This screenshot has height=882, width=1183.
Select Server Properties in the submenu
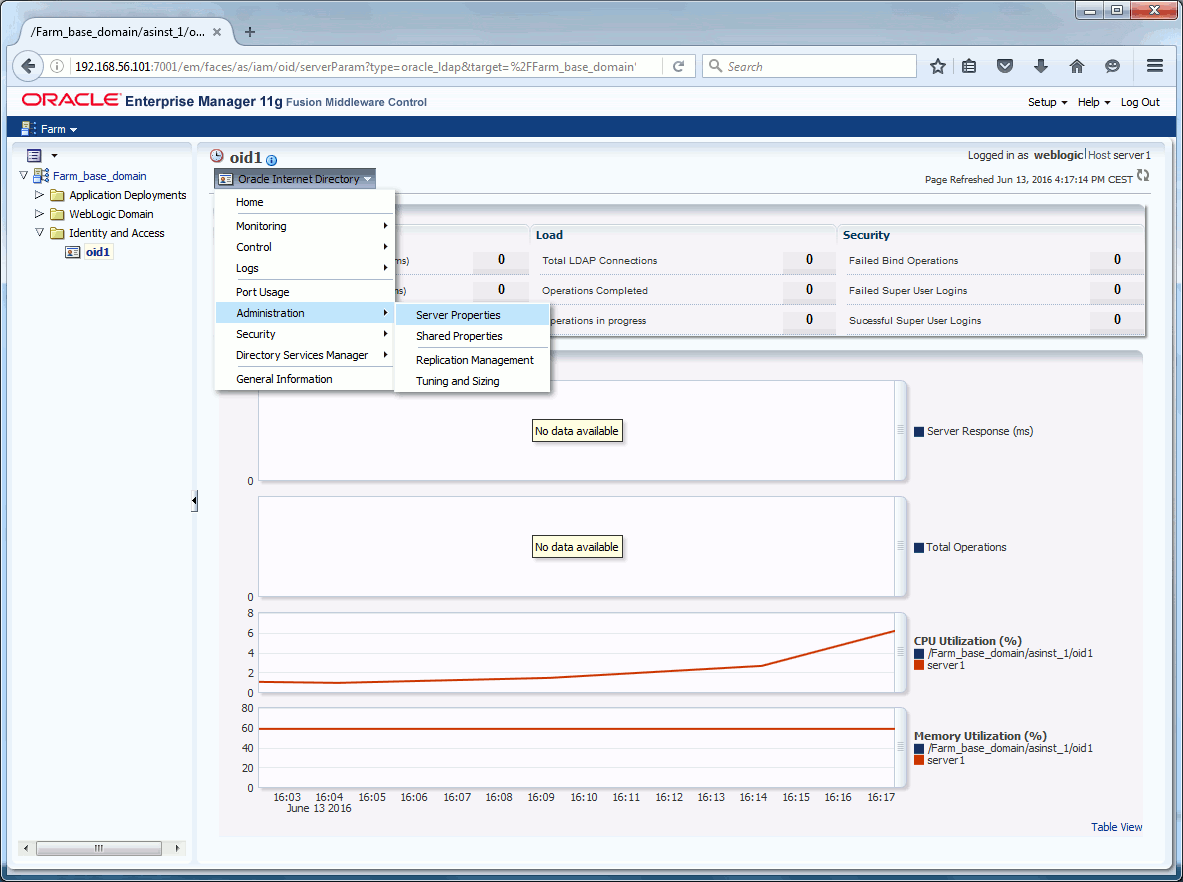[472, 315]
